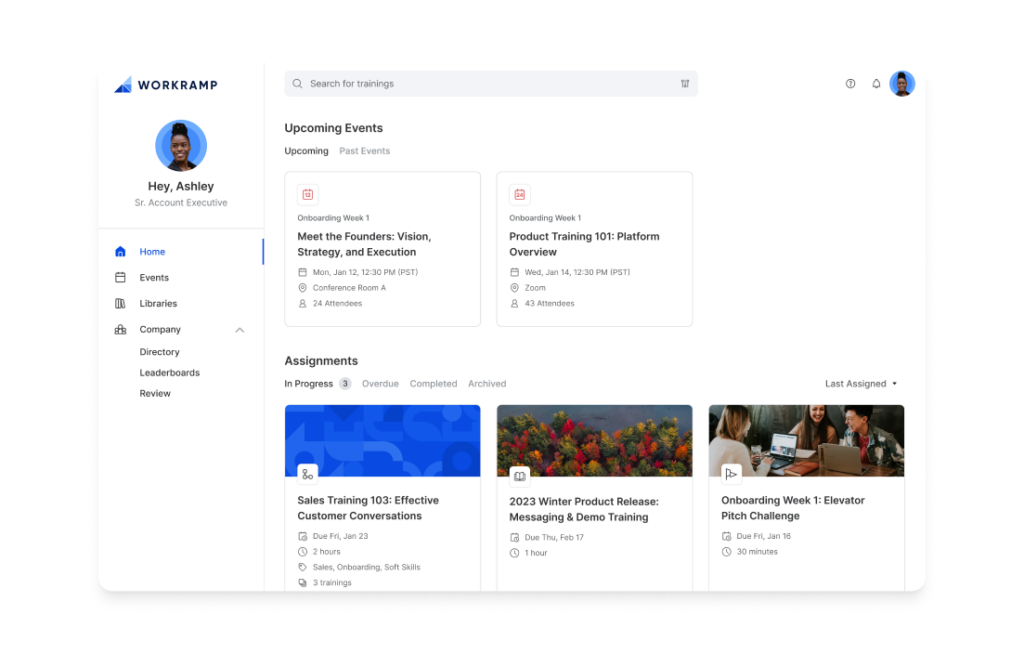Click calendar icon on Meet the Founders card
The height and width of the screenshot is (654, 1024).
308,194
